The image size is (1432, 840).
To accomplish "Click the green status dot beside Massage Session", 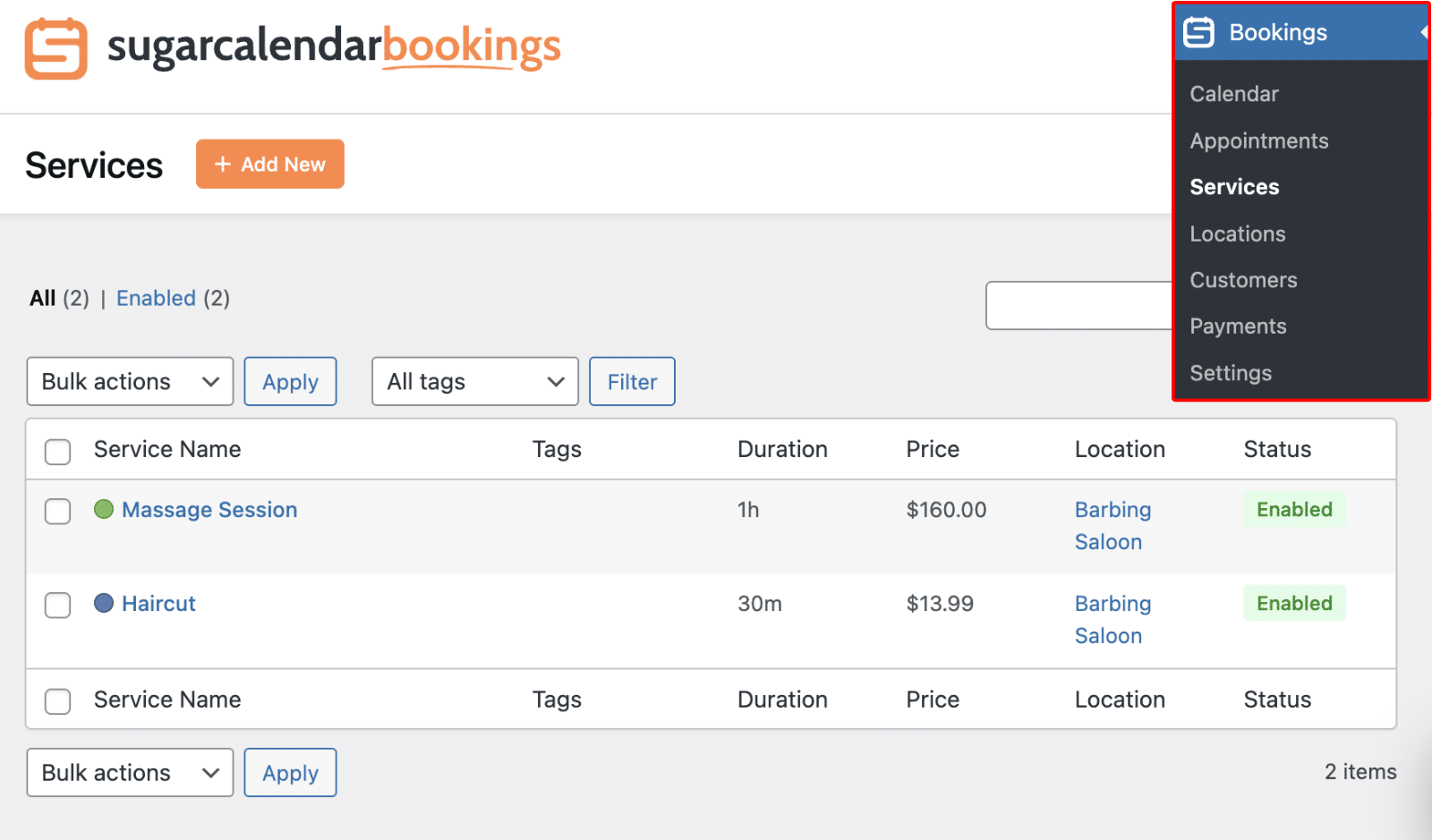I will coord(103,509).
